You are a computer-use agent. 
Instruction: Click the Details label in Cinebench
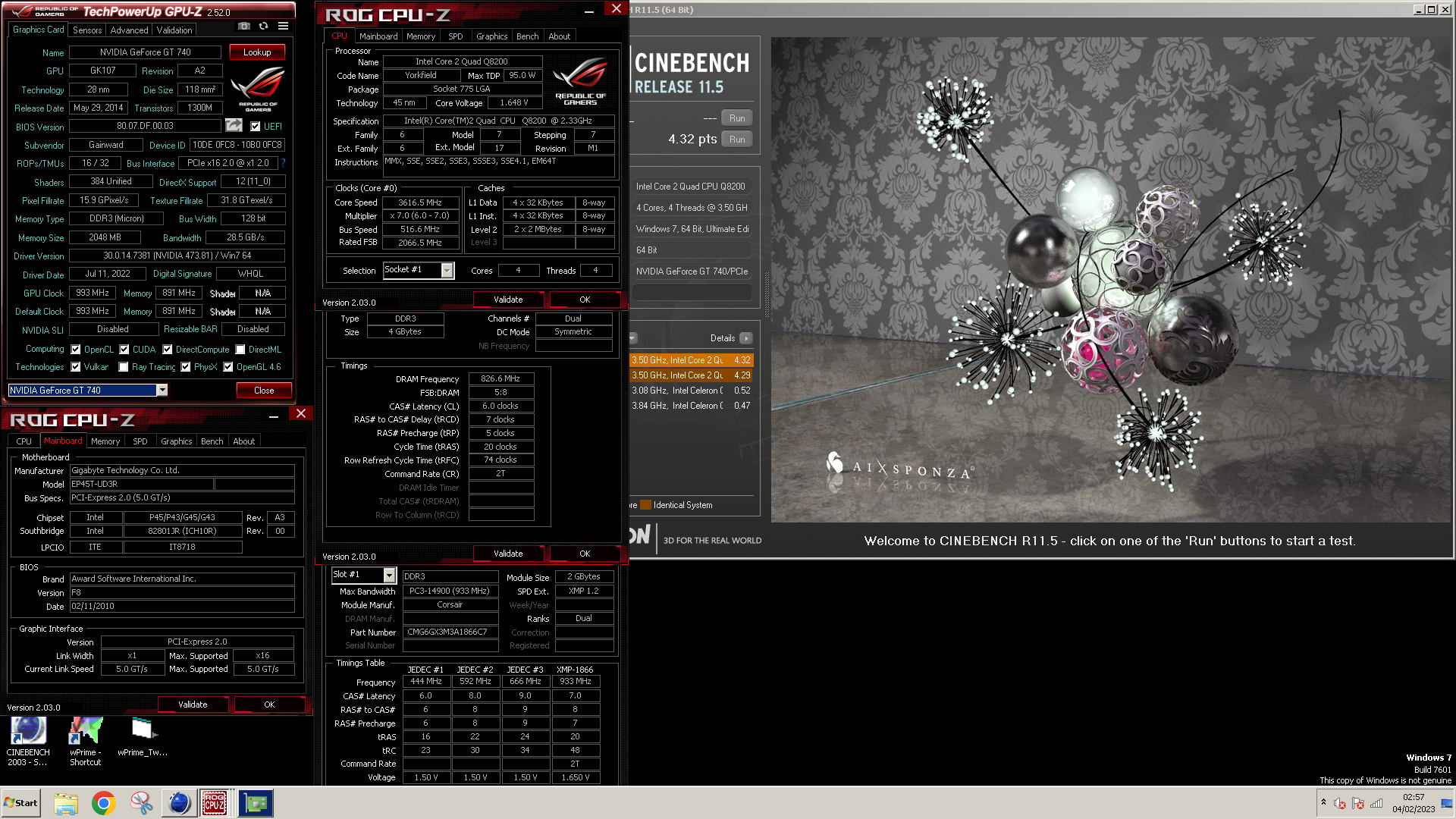723,338
